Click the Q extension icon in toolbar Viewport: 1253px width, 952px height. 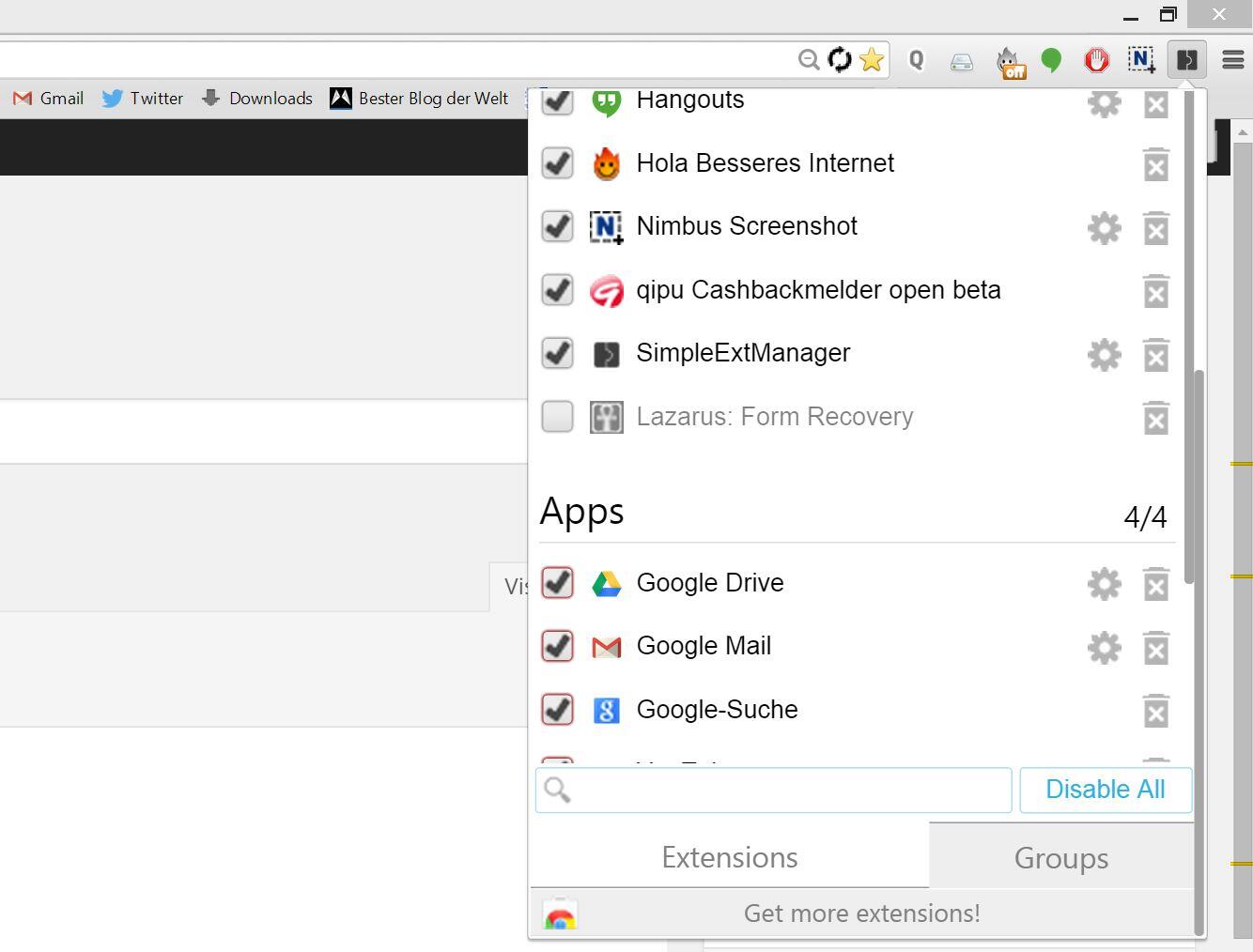(916, 60)
